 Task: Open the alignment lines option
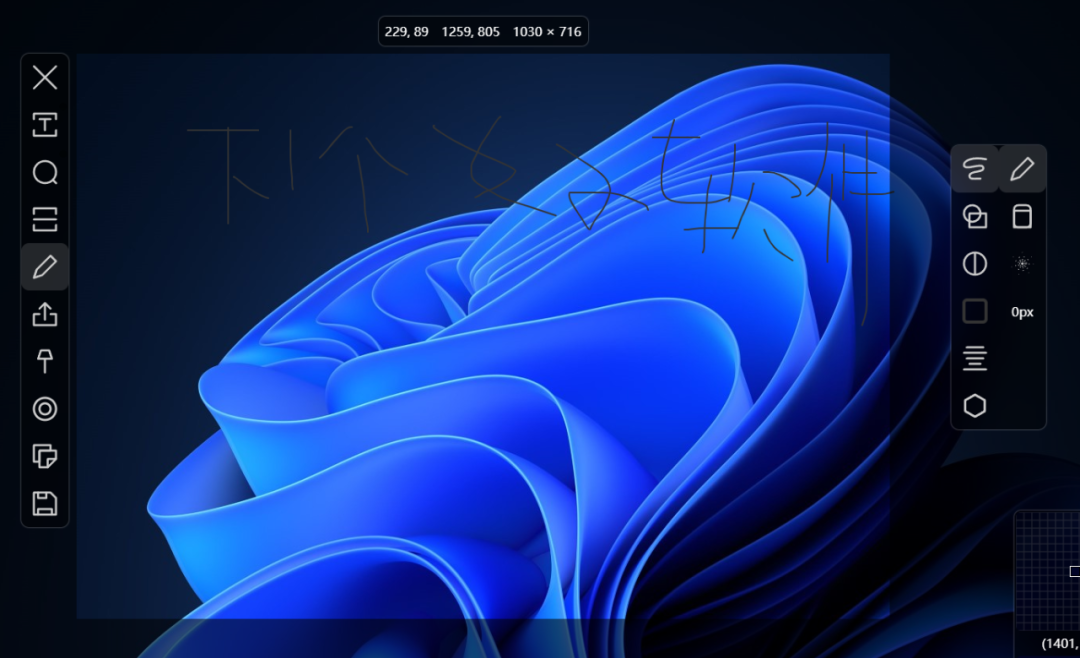[975, 358]
